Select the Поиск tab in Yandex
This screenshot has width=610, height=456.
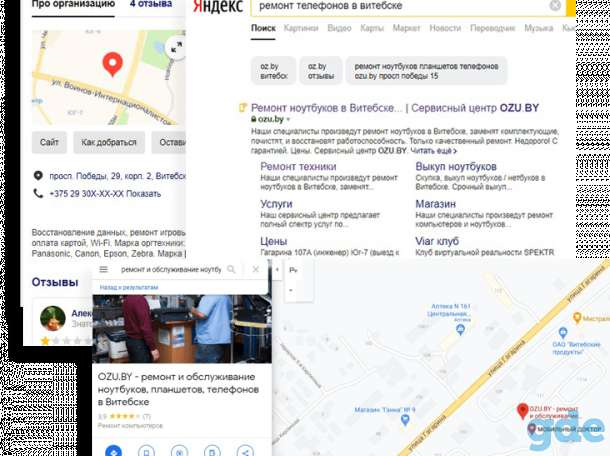click(x=263, y=28)
